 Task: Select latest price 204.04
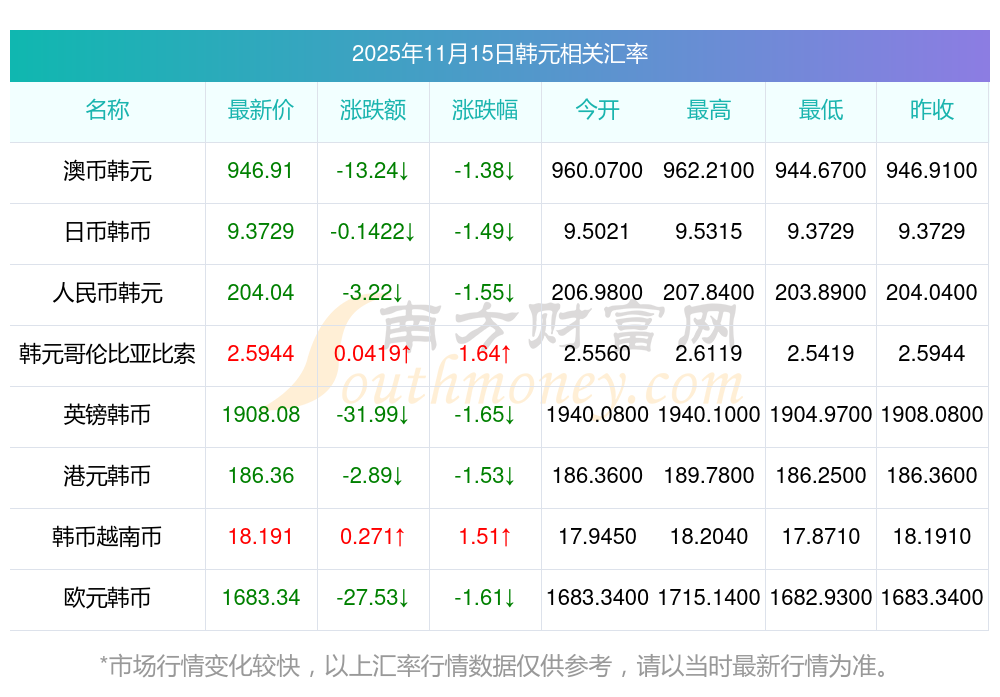coord(261,292)
